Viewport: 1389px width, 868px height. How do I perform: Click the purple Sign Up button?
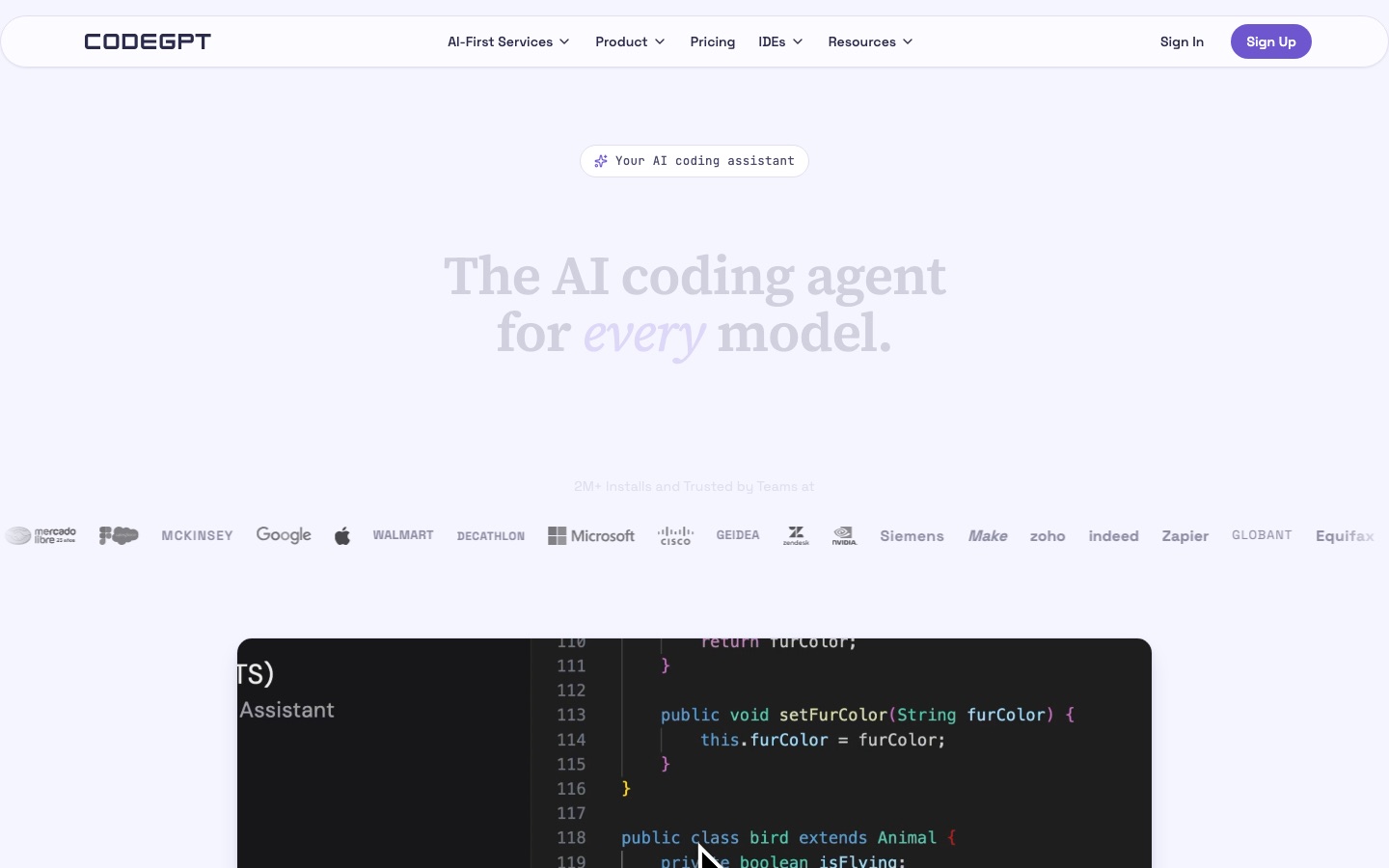click(1270, 41)
